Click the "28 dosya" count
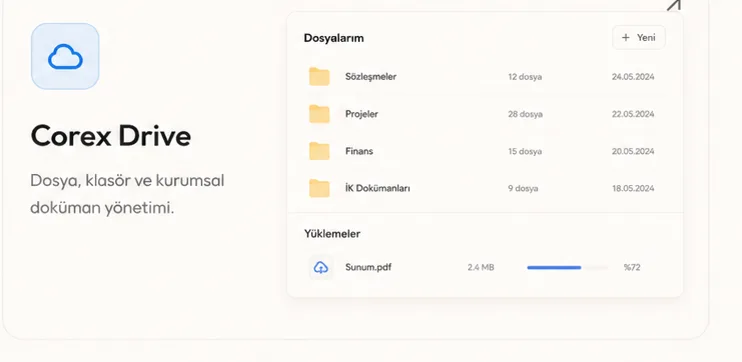 click(x=525, y=114)
